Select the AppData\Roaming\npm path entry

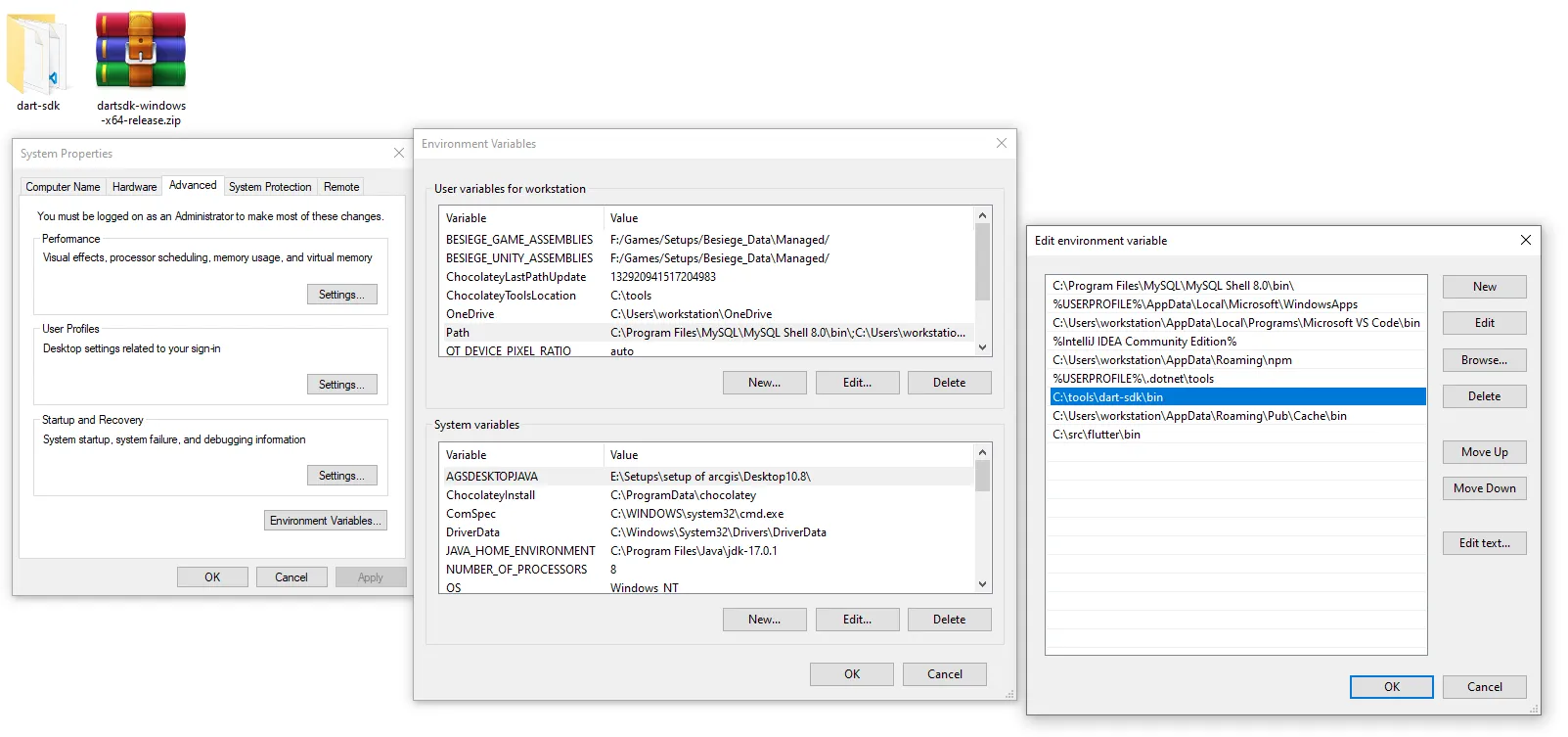point(1236,360)
